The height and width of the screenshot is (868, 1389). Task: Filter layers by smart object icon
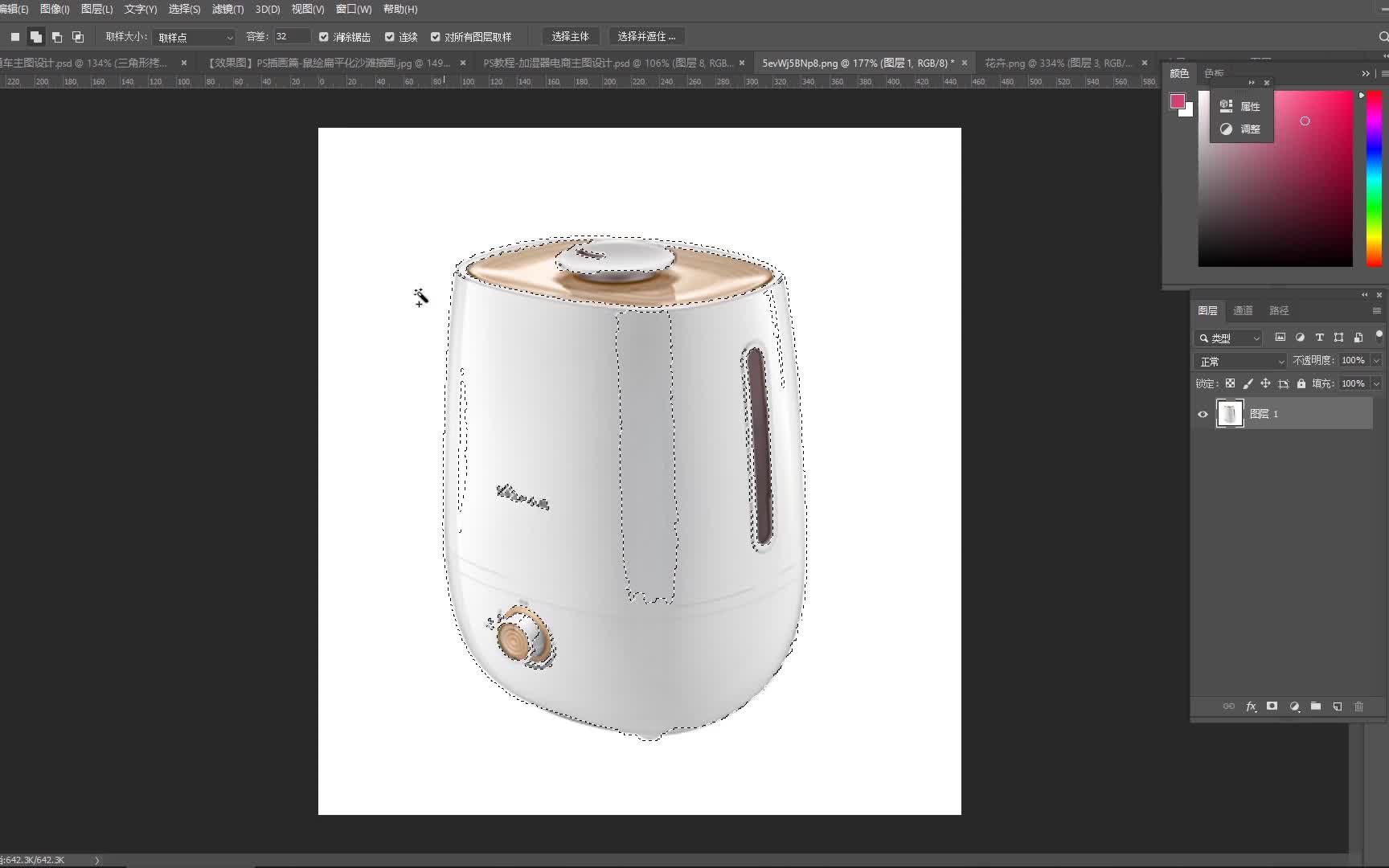(1358, 338)
